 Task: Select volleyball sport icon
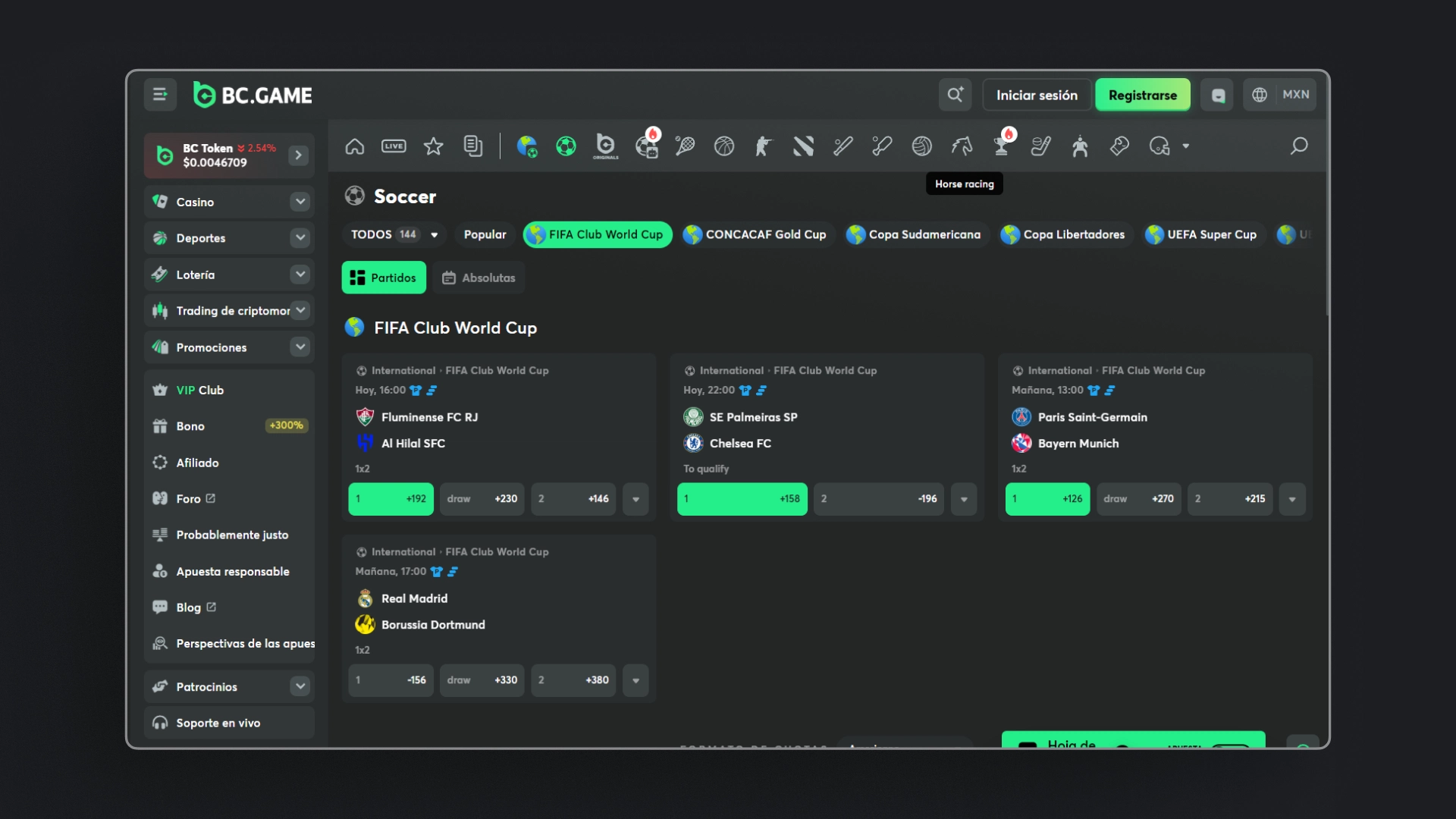pos(922,146)
